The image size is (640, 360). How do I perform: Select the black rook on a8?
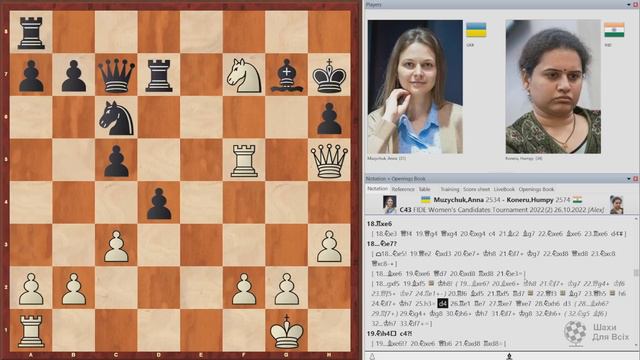(31, 33)
